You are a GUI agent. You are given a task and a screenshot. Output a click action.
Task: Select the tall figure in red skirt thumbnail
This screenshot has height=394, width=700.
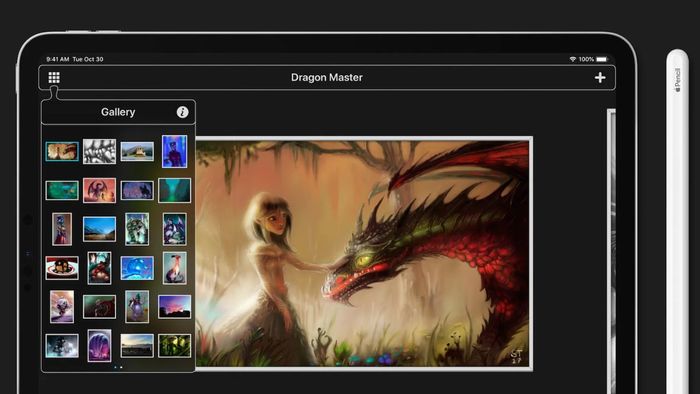coord(62,229)
